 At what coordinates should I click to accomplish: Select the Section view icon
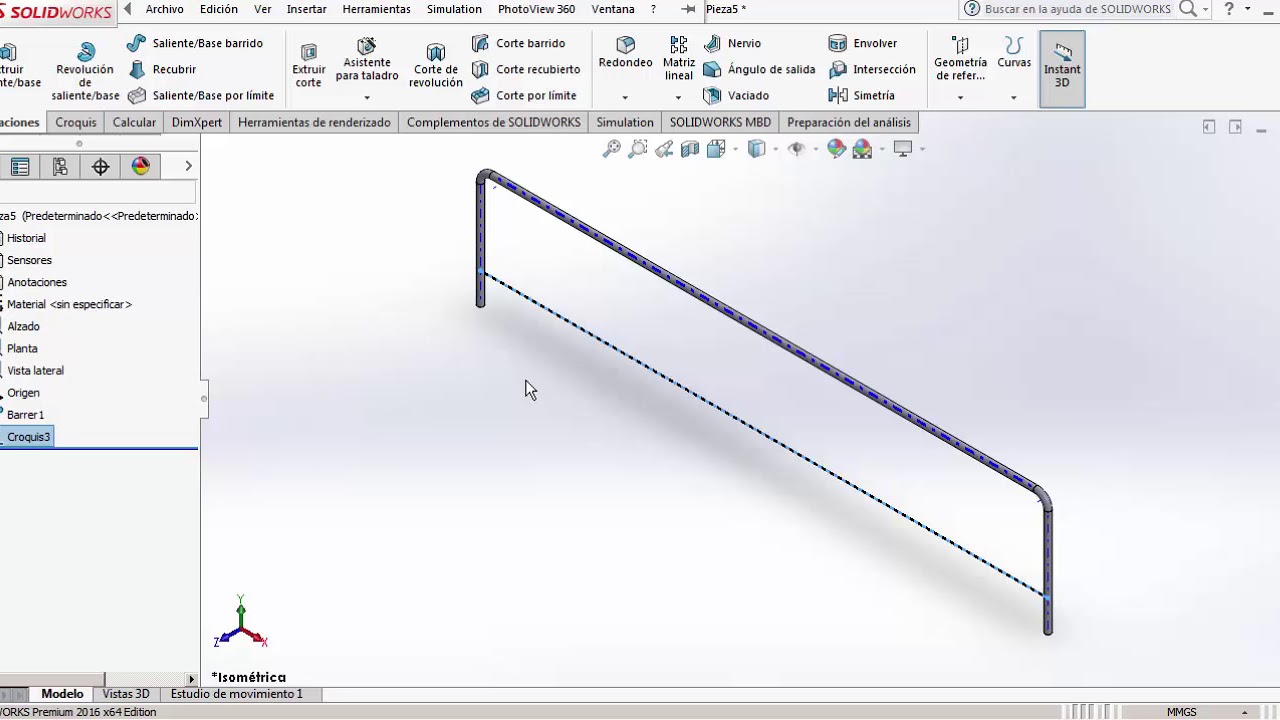(690, 149)
